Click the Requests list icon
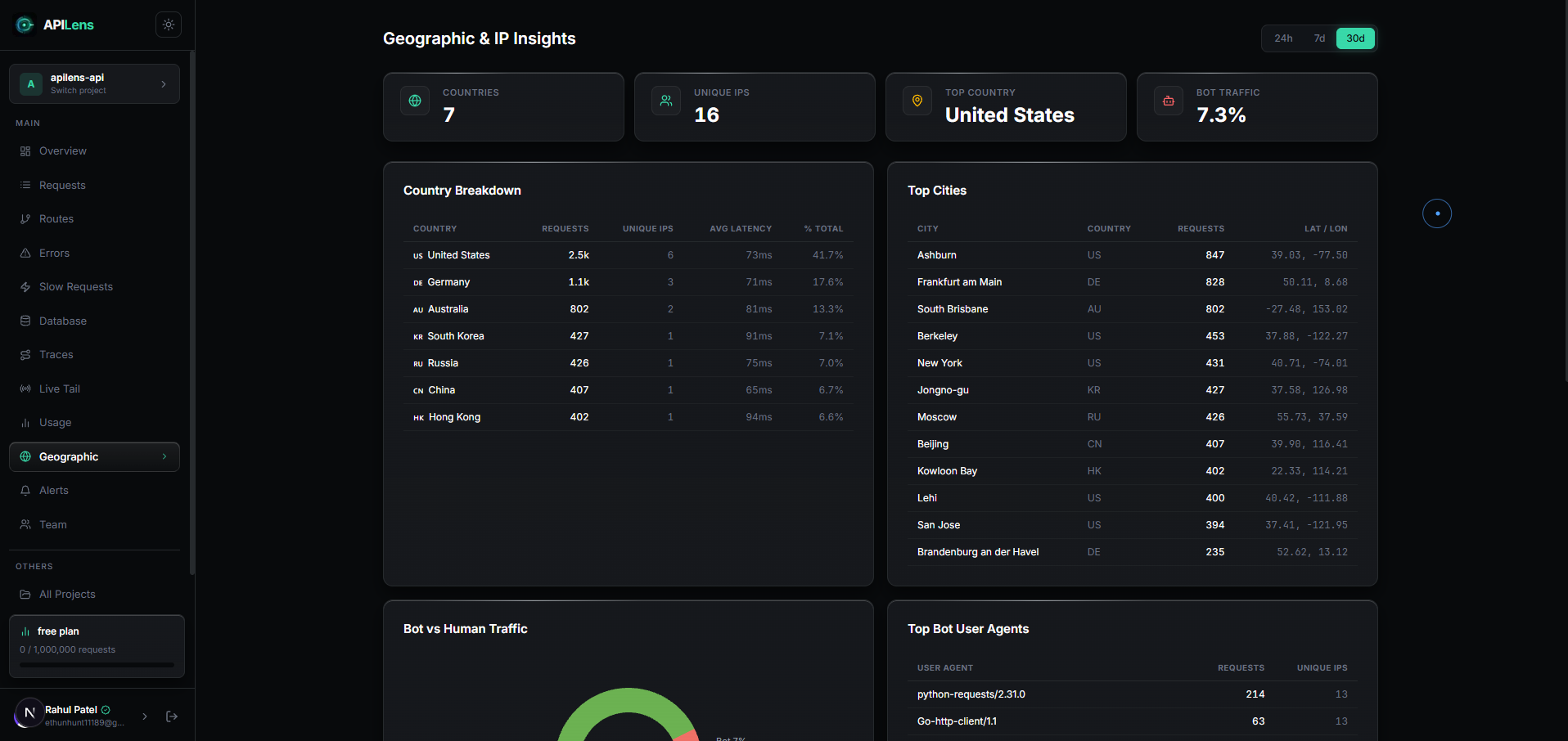 pos(25,185)
